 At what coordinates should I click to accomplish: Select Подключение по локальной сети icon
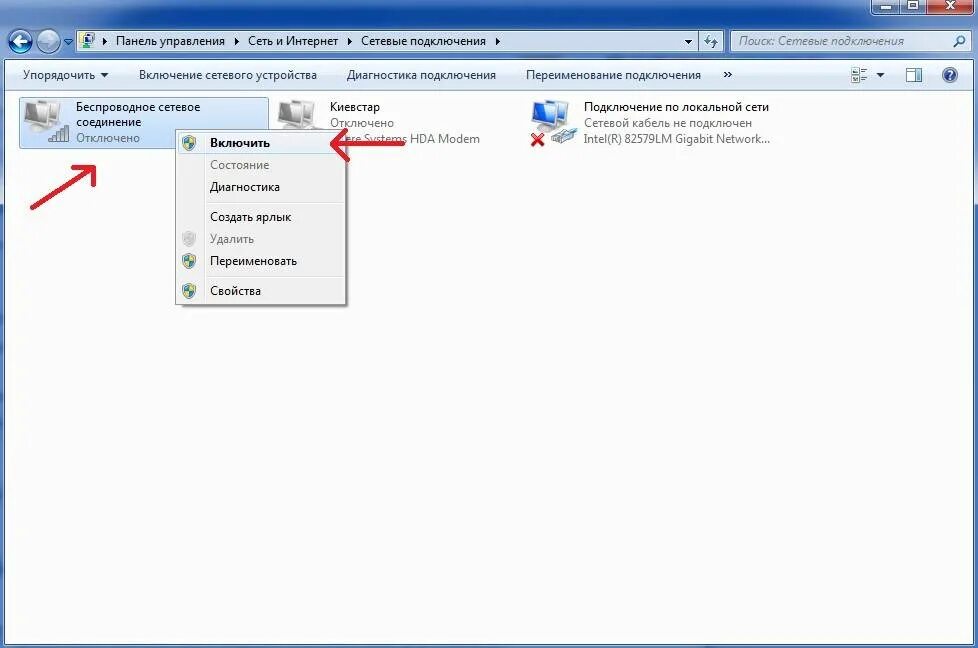(553, 122)
